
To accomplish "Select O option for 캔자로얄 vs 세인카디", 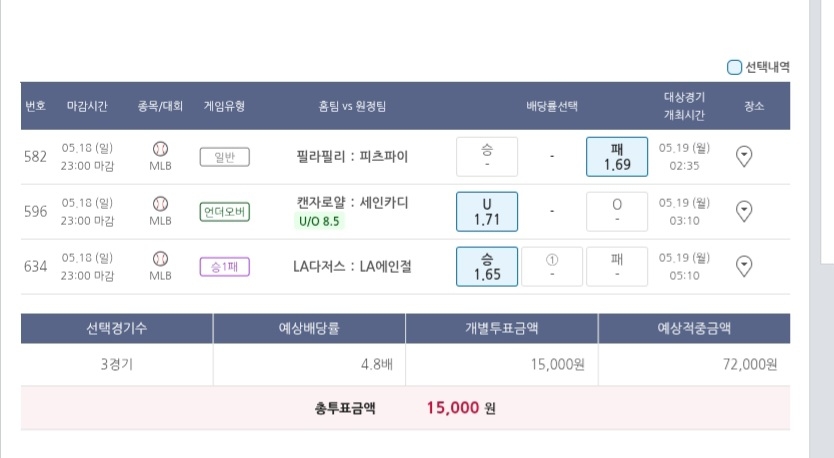I will 617,212.
